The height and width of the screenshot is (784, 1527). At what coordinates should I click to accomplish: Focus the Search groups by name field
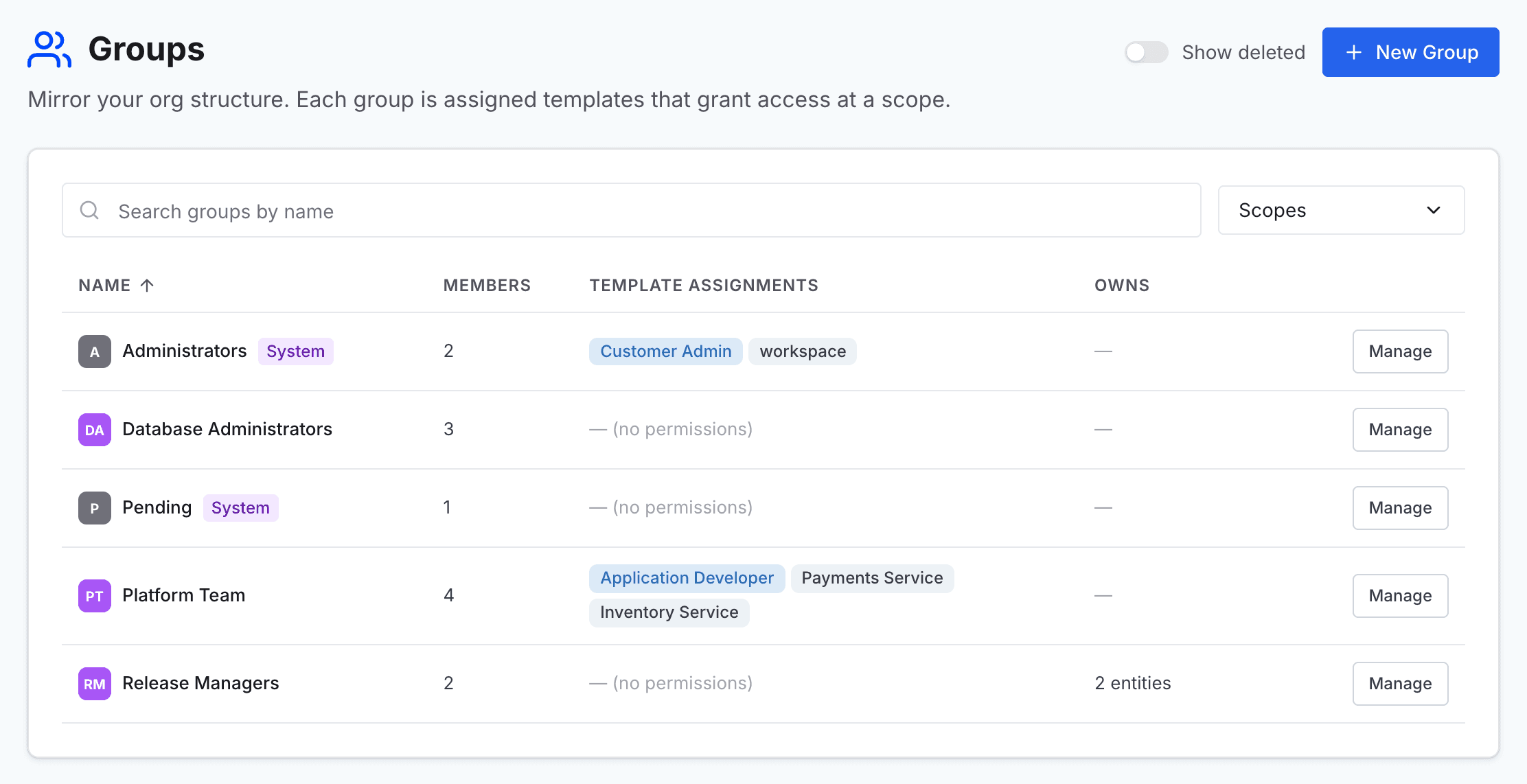pos(631,210)
